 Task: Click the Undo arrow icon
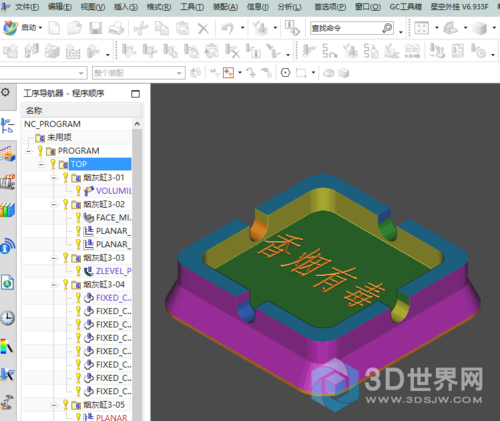(228, 28)
